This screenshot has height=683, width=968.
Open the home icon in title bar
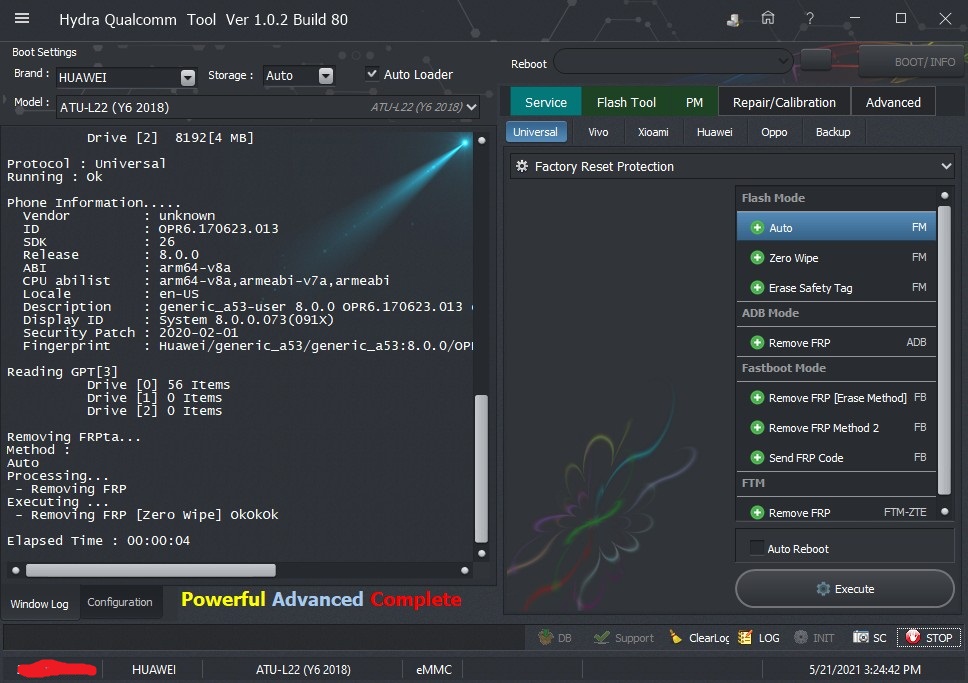pos(767,19)
